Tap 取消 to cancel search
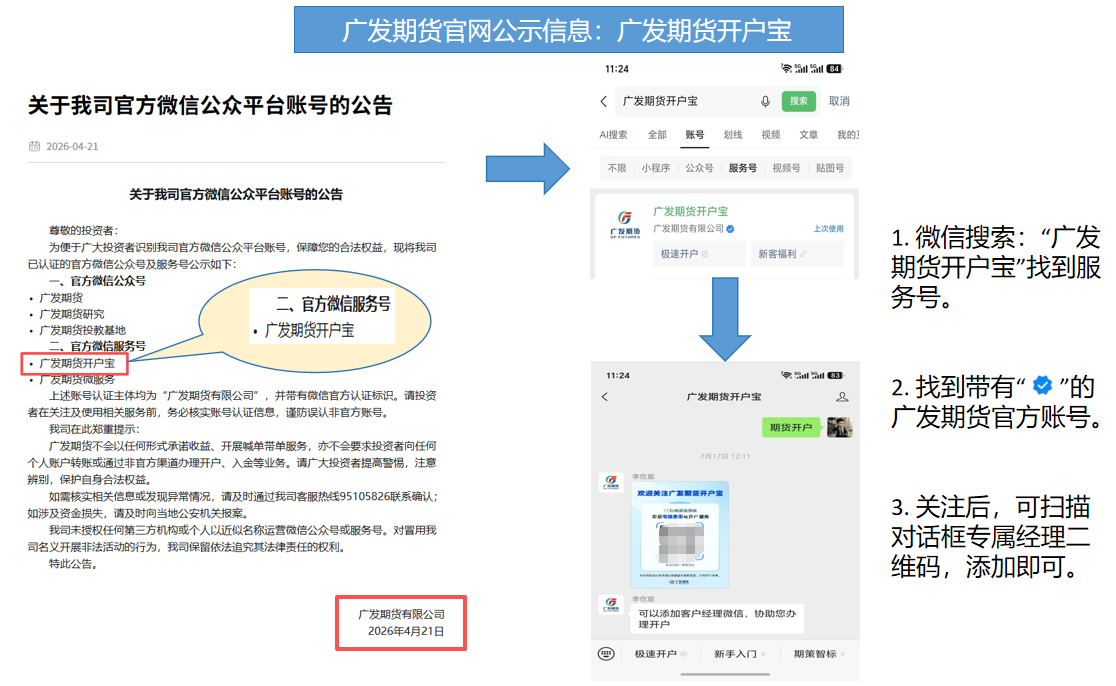This screenshot has height=686, width=1116. pyautogui.click(x=839, y=101)
